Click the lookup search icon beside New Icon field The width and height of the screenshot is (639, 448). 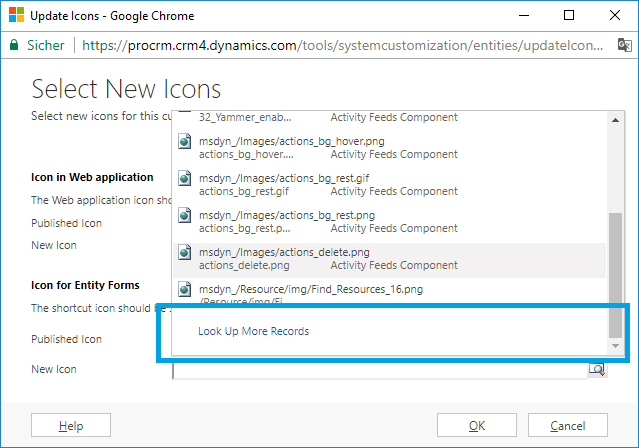[x=597, y=369]
